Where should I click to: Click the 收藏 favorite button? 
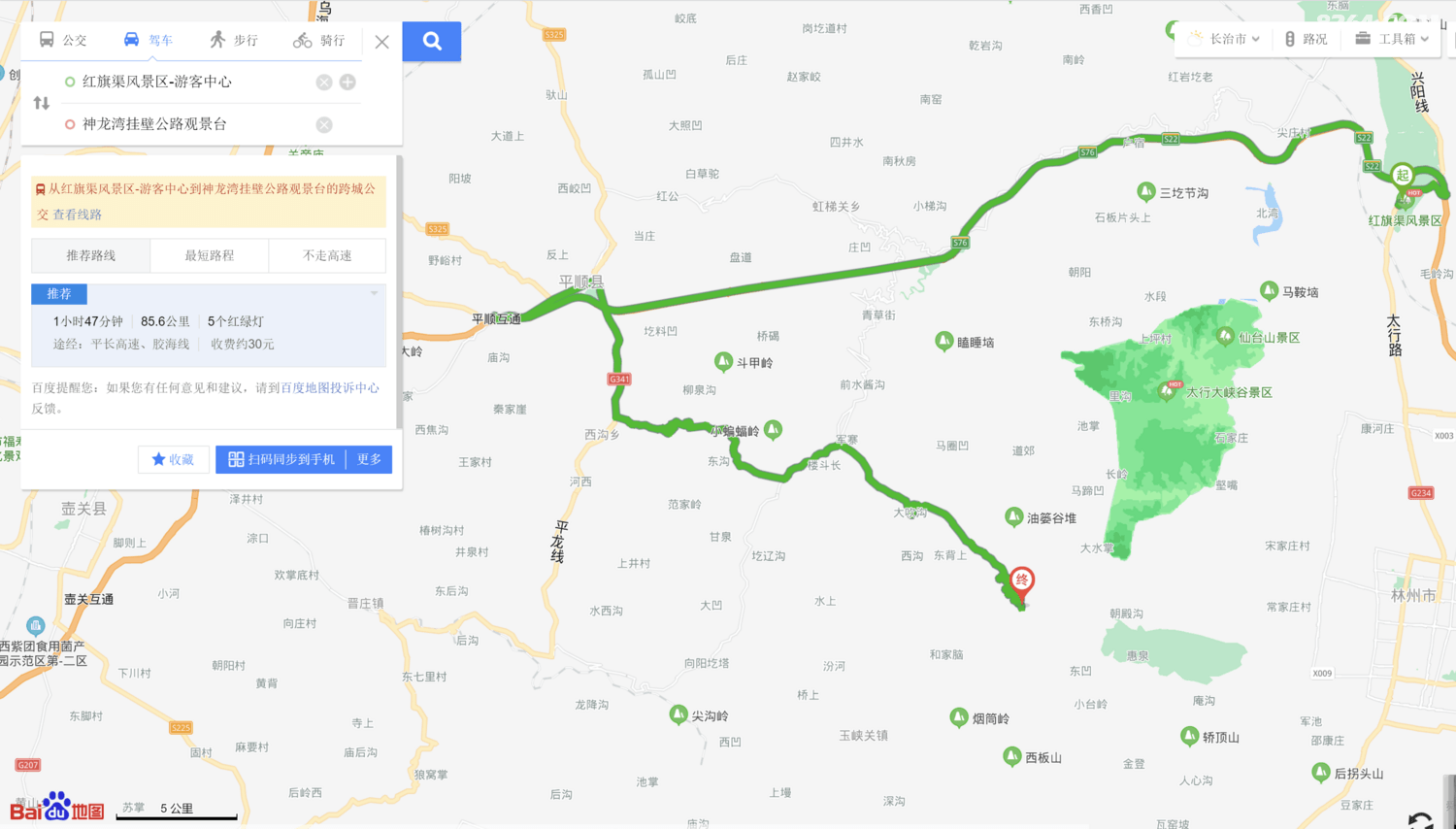click(x=173, y=459)
